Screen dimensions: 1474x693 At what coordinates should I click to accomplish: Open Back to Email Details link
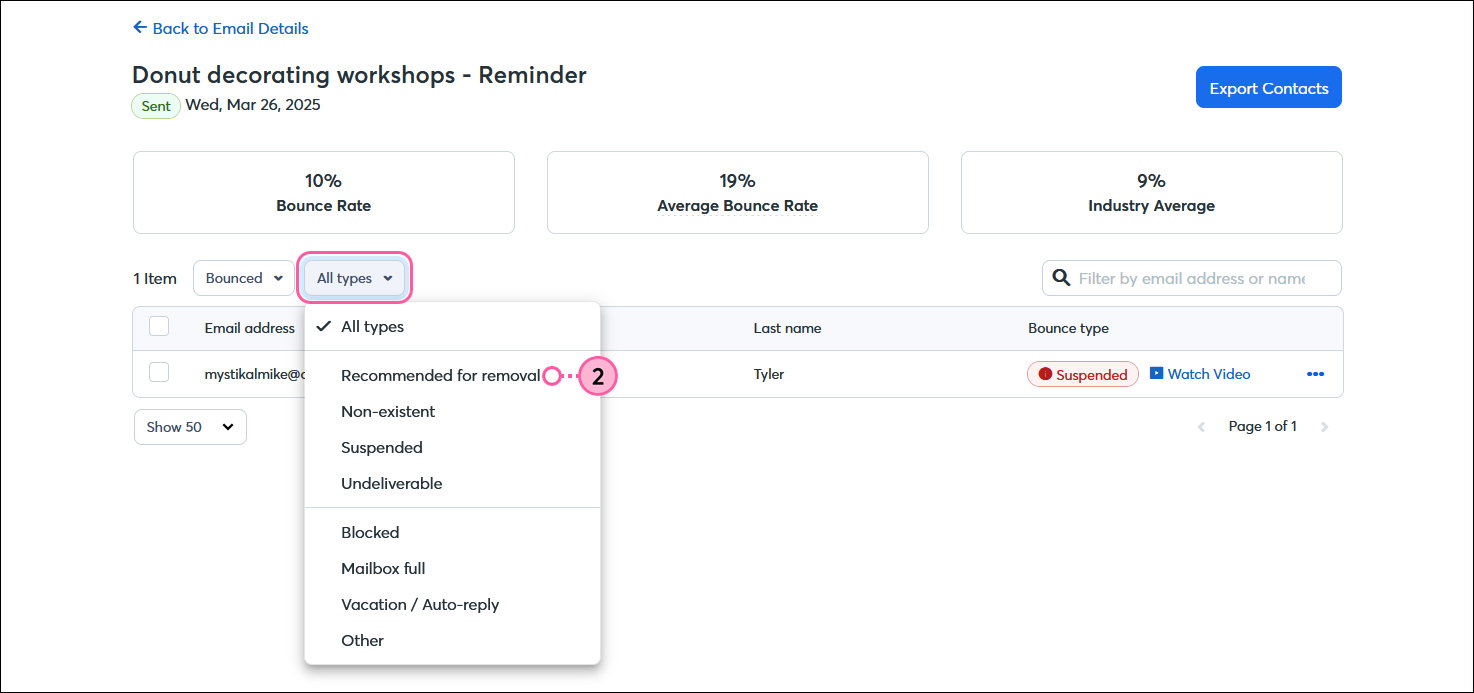click(230, 27)
